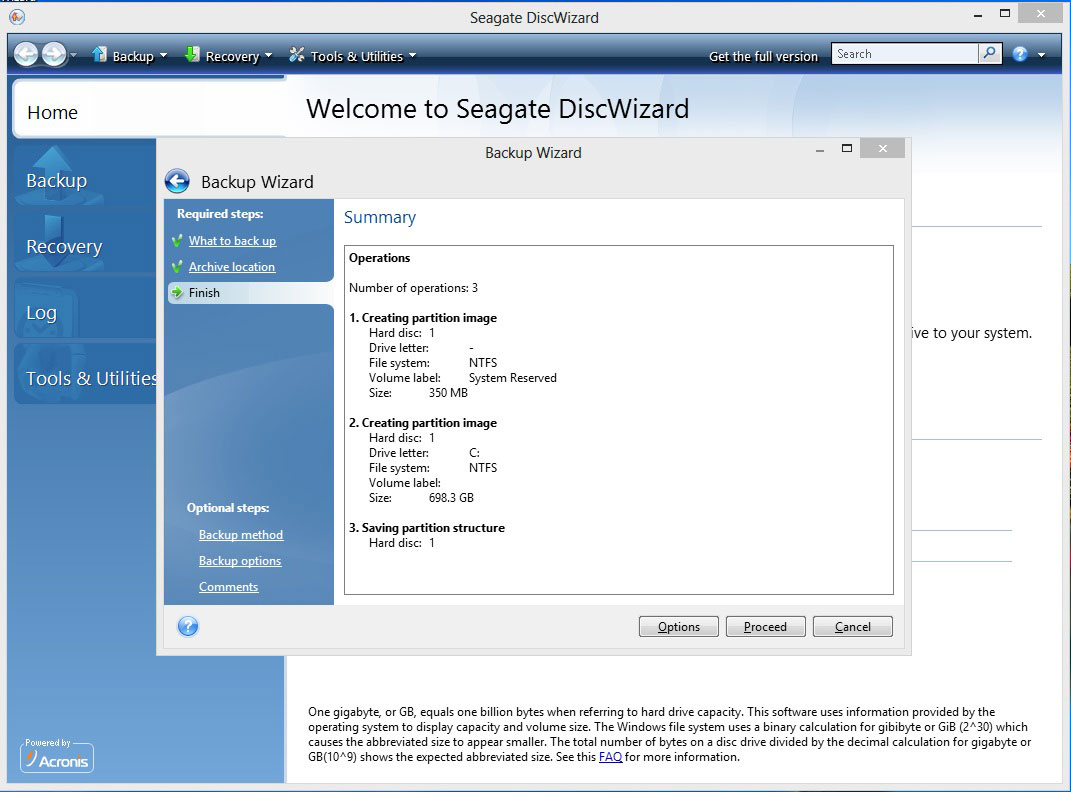Open the Backup options optional step
Image resolution: width=1071 pixels, height=792 pixels.
click(x=240, y=561)
